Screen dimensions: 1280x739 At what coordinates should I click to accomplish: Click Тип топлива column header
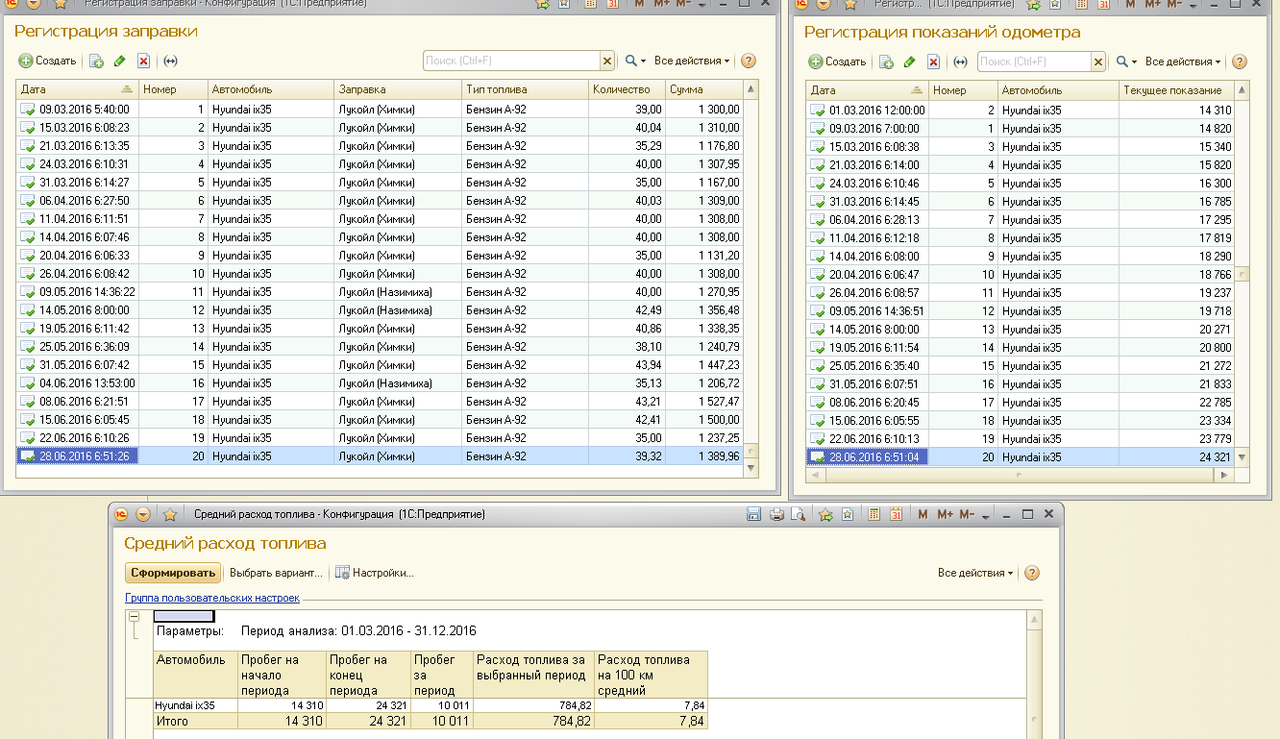tap(525, 89)
